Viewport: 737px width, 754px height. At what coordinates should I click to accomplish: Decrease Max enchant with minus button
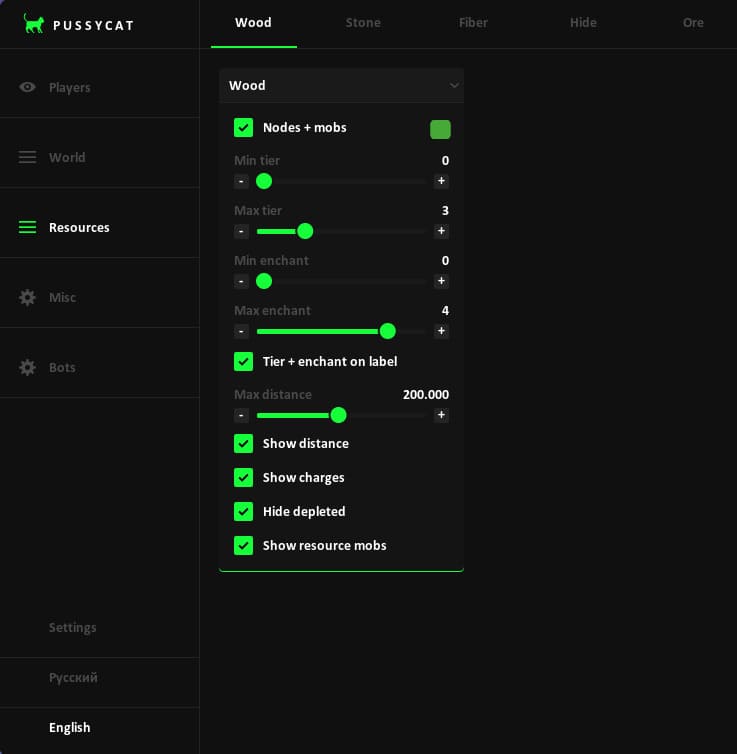pos(241,331)
